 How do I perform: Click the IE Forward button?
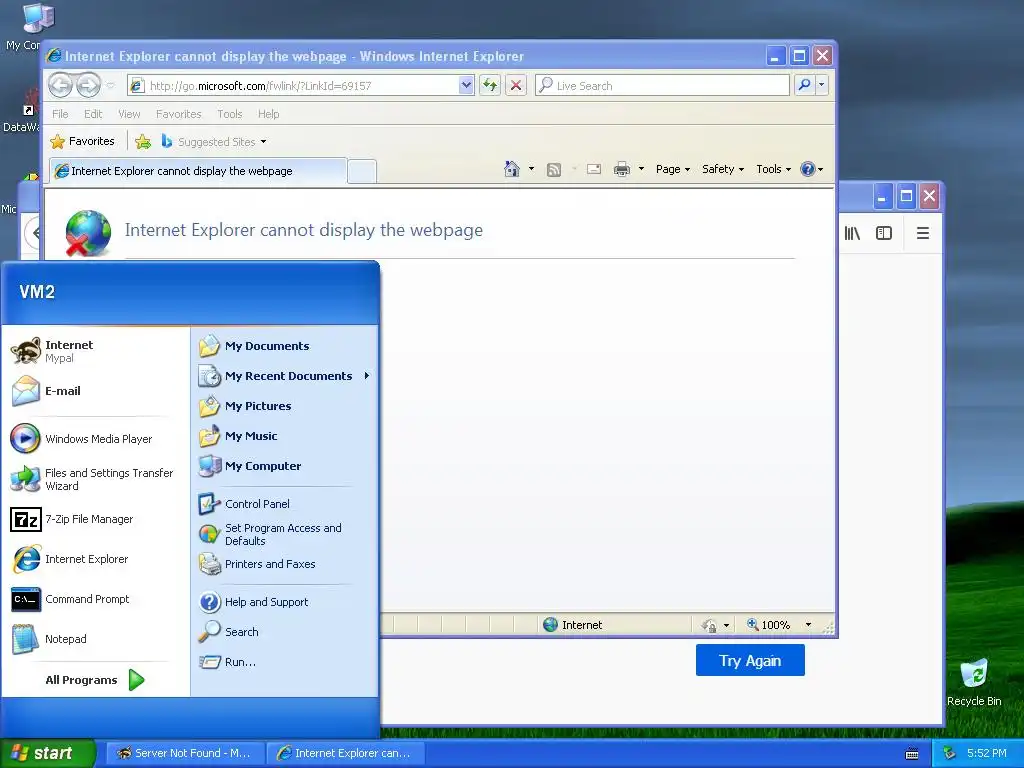tap(88, 85)
